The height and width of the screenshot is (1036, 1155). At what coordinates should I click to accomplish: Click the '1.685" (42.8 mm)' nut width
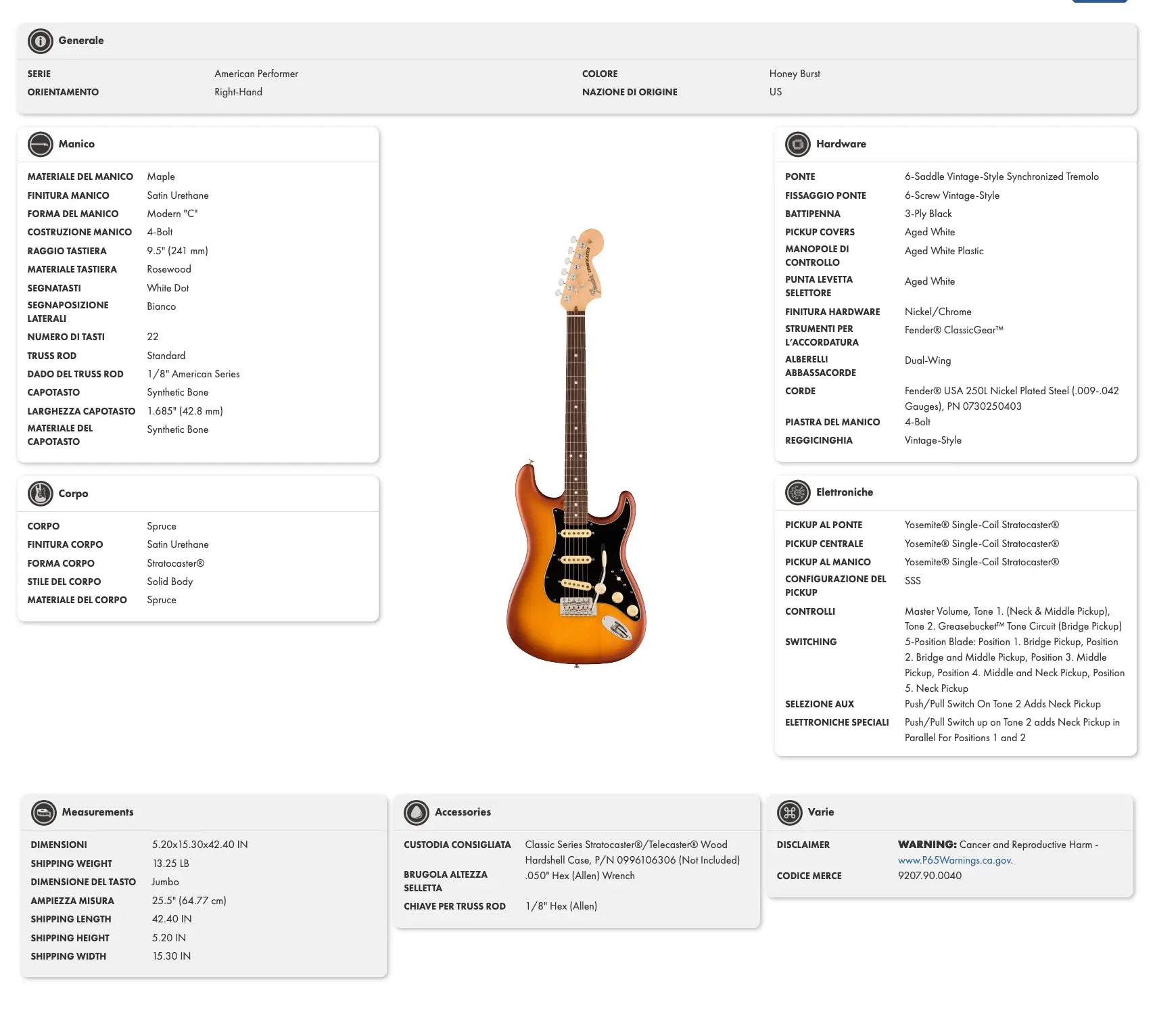[x=185, y=411]
